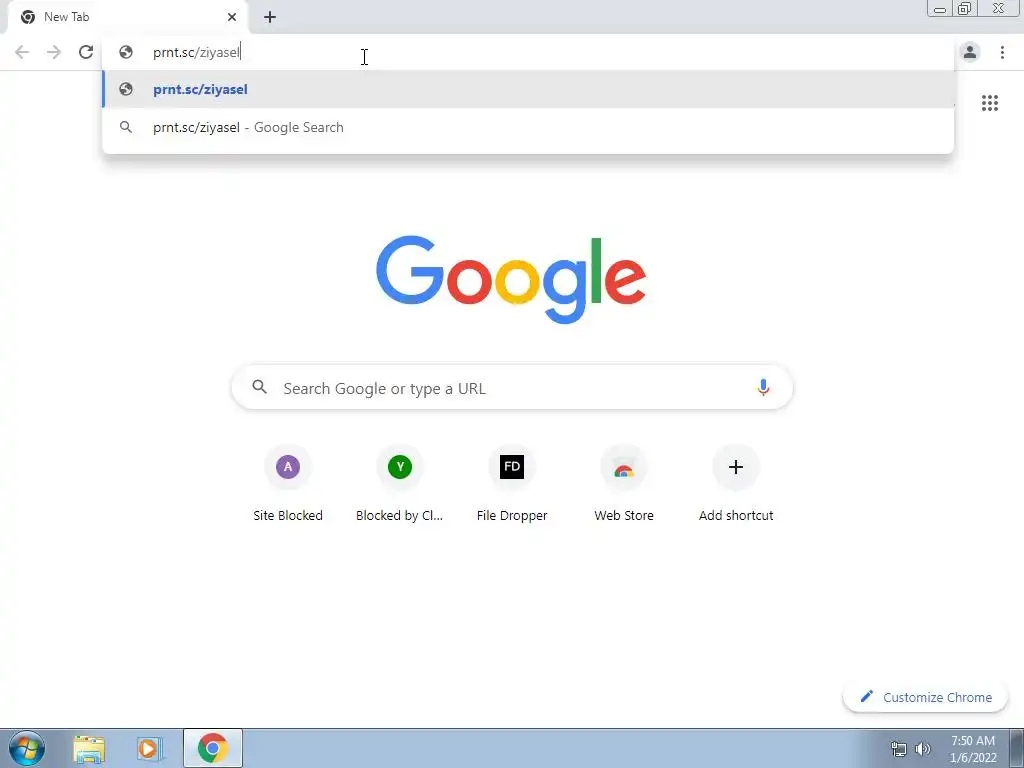Choose the prnt.sc/ziyasel Google Search suggestion
The image size is (1024, 768).
point(528,127)
